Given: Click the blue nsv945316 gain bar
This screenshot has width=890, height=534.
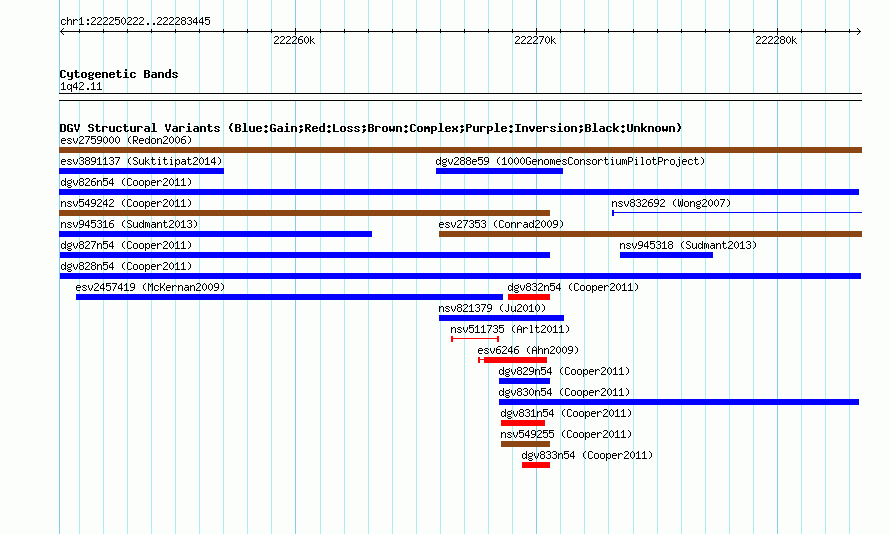Looking at the screenshot, I should click(x=216, y=234).
